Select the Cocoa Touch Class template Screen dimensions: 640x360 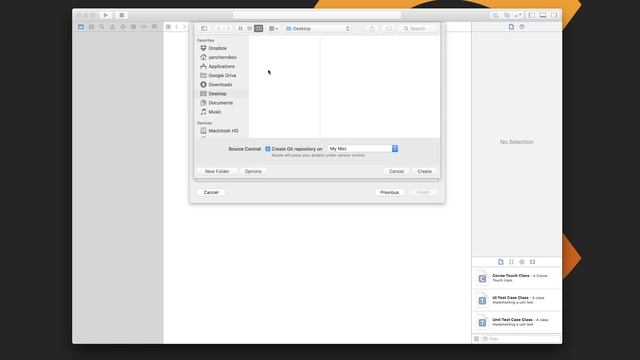click(517, 278)
